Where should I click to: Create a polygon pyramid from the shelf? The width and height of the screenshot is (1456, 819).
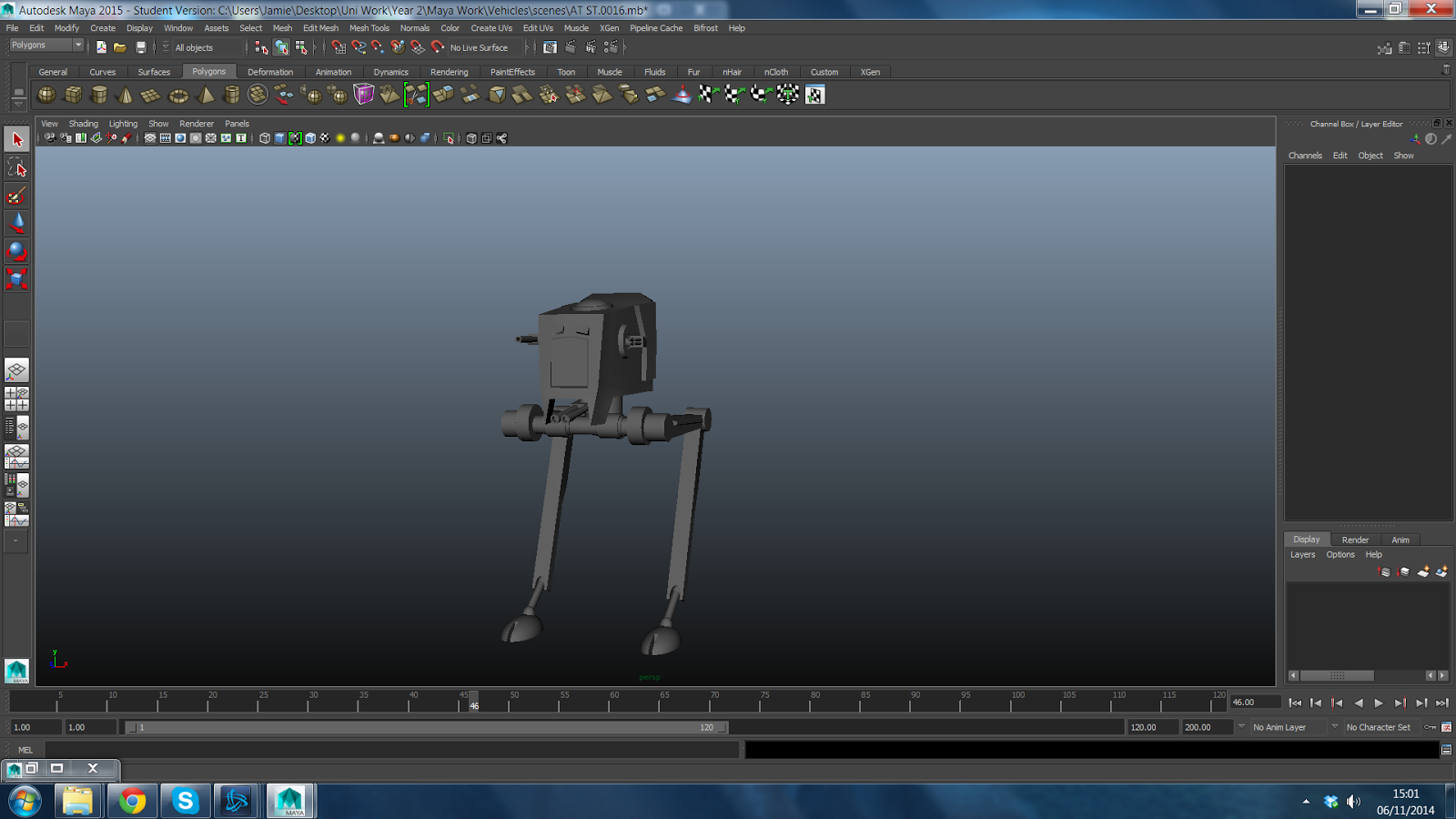[206, 95]
